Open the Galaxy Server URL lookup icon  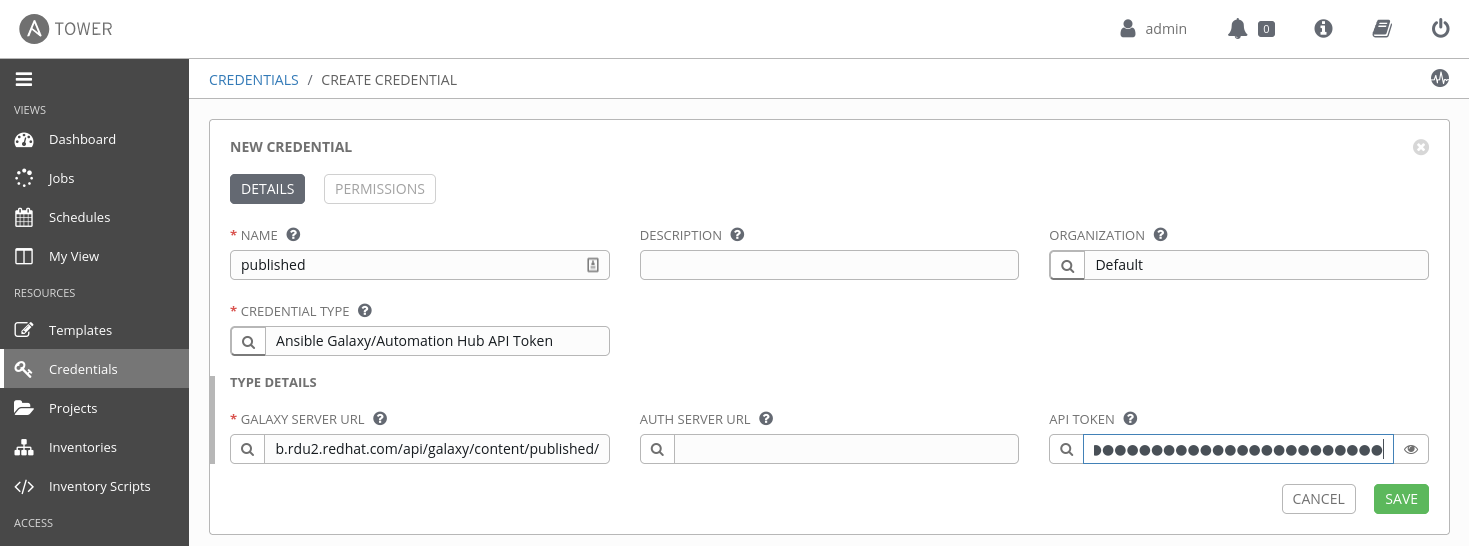pos(248,449)
